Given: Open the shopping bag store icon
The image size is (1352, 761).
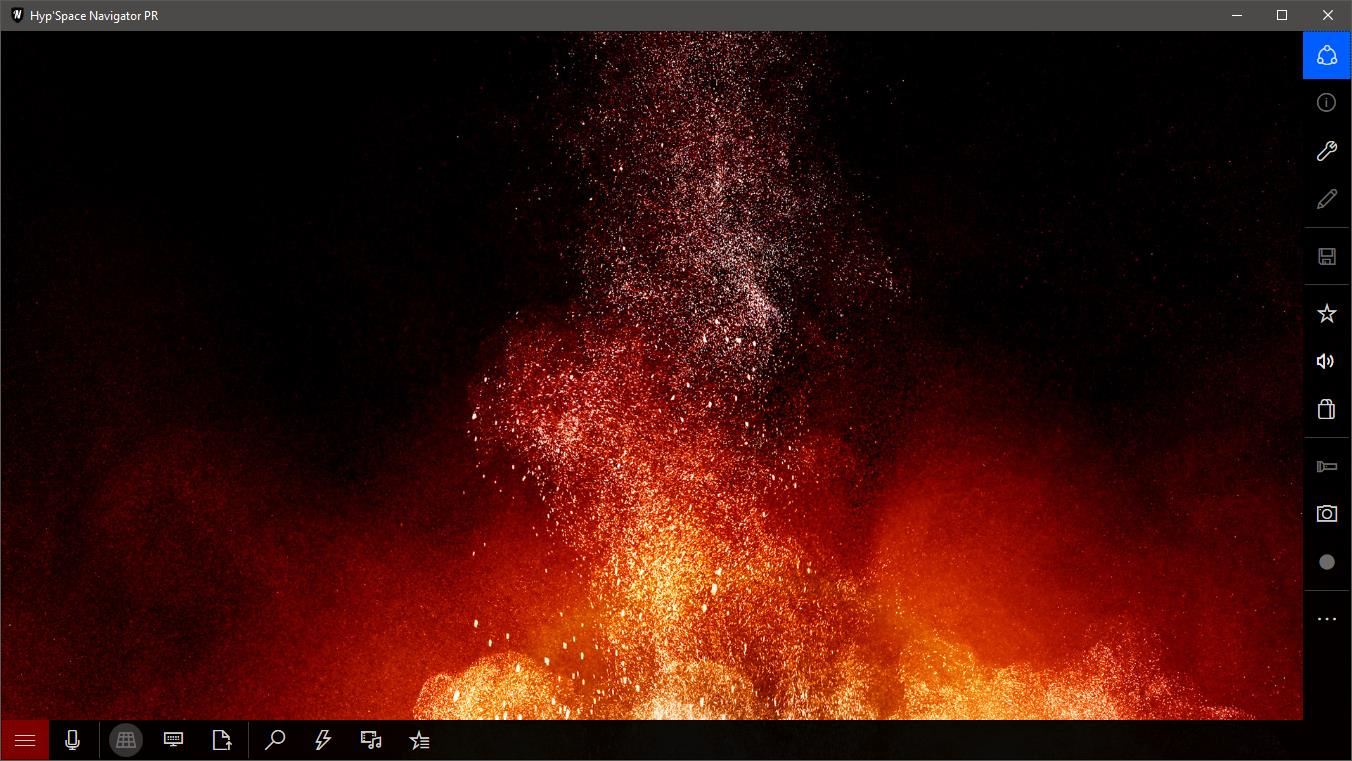Looking at the screenshot, I should [x=1327, y=409].
